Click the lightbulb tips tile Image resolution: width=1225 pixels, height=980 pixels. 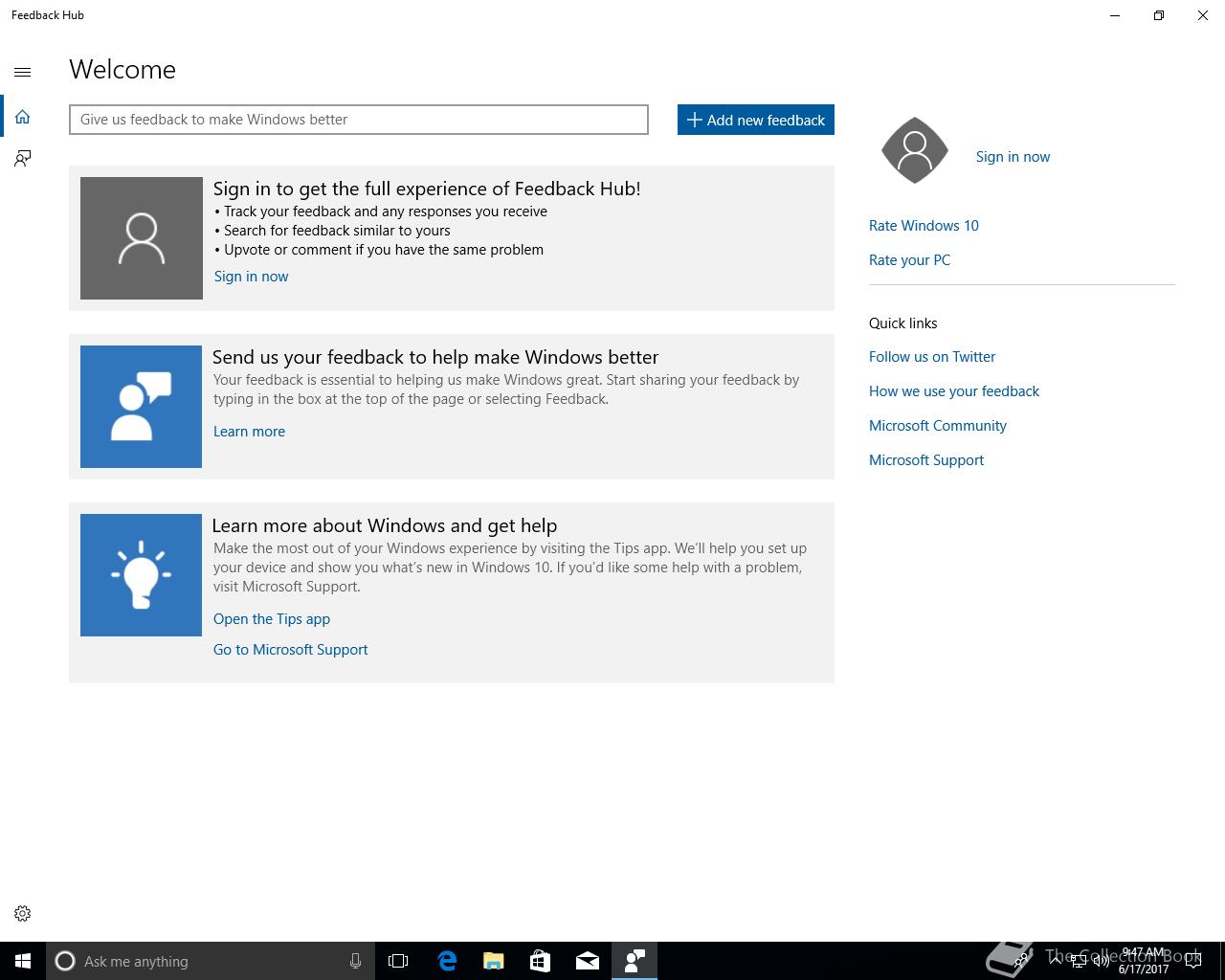click(x=142, y=575)
